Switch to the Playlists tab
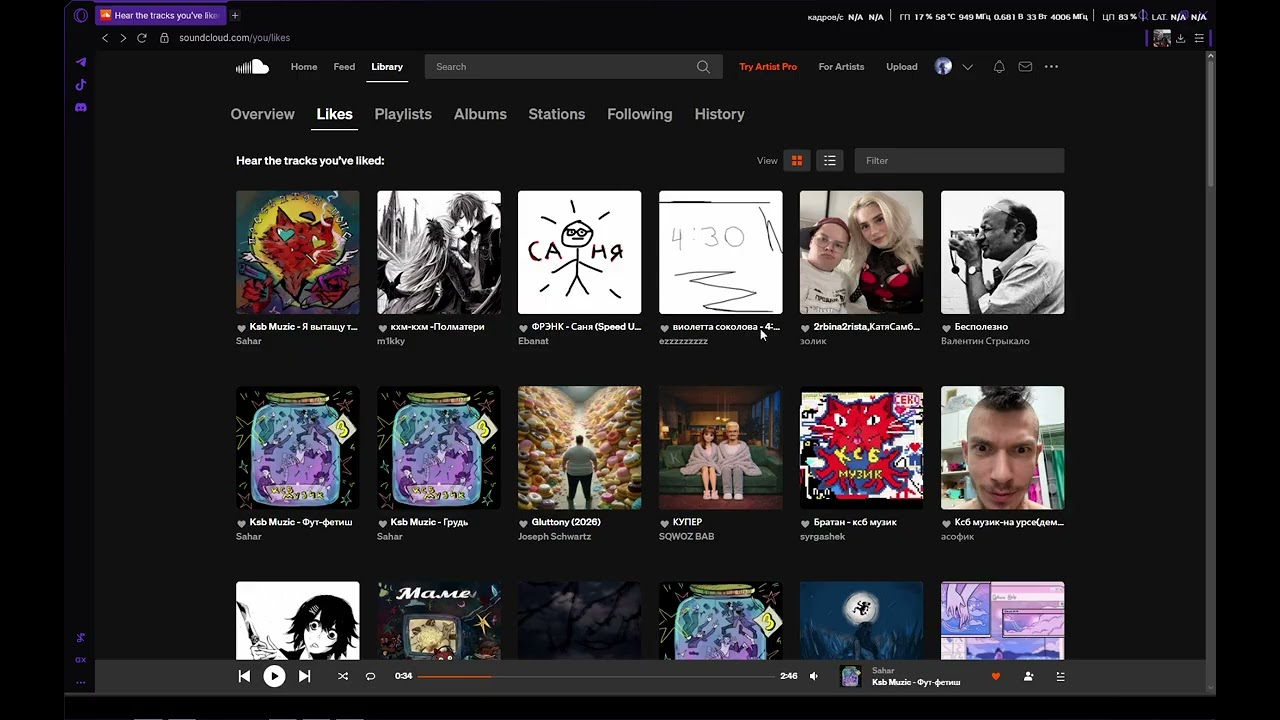Viewport: 1280px width, 720px height. click(x=403, y=114)
